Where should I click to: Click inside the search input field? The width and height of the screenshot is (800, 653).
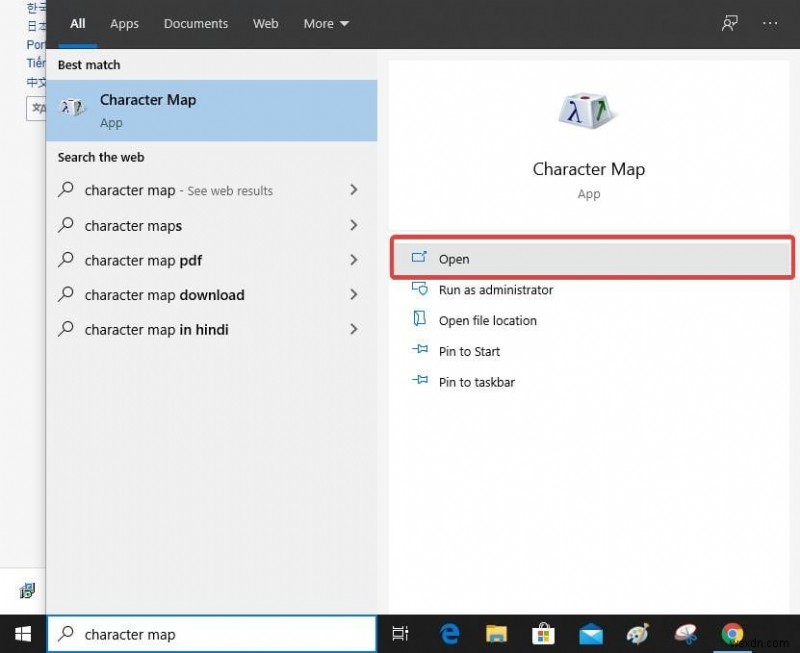tap(200, 634)
